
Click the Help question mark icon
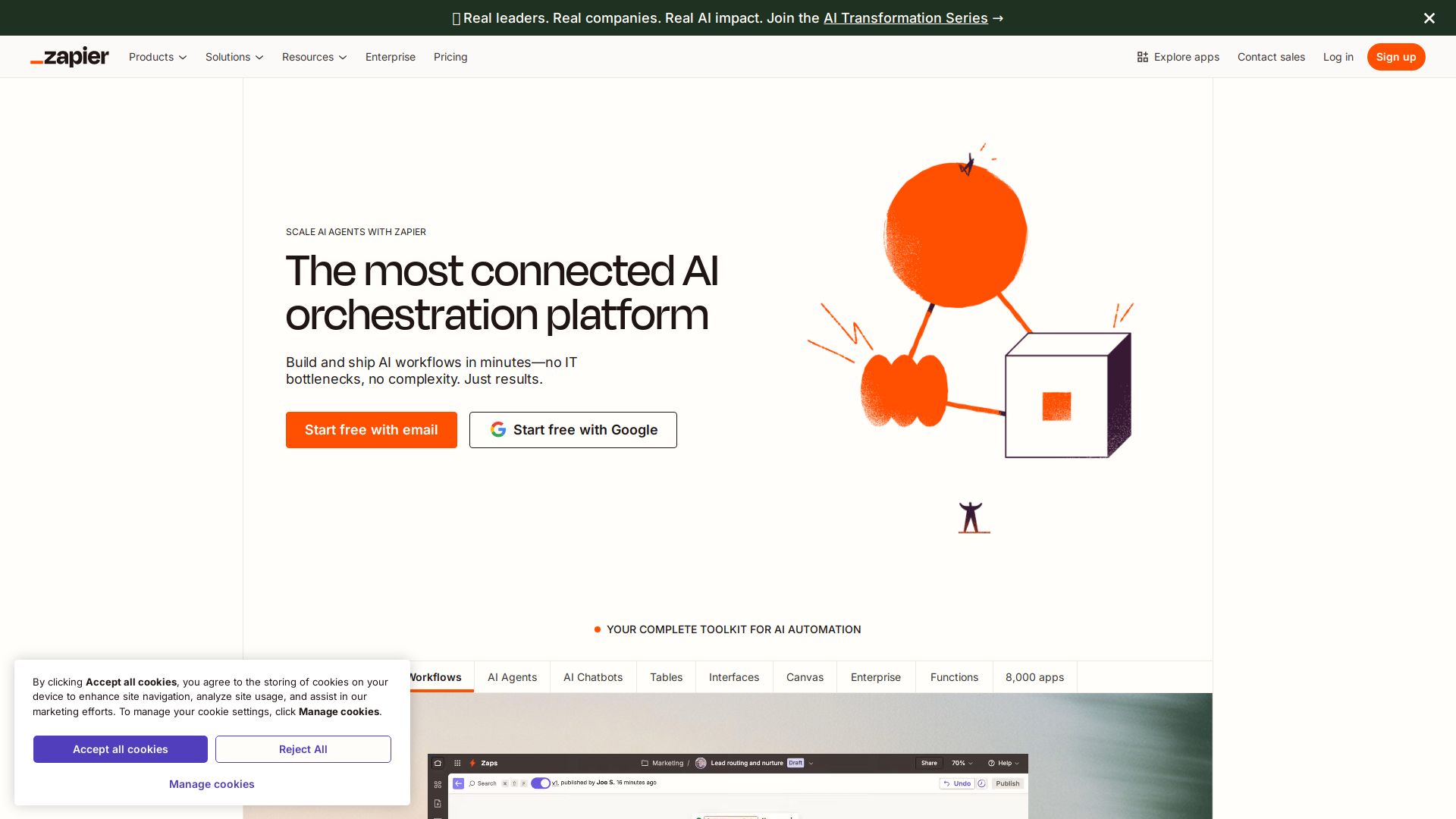pos(990,763)
